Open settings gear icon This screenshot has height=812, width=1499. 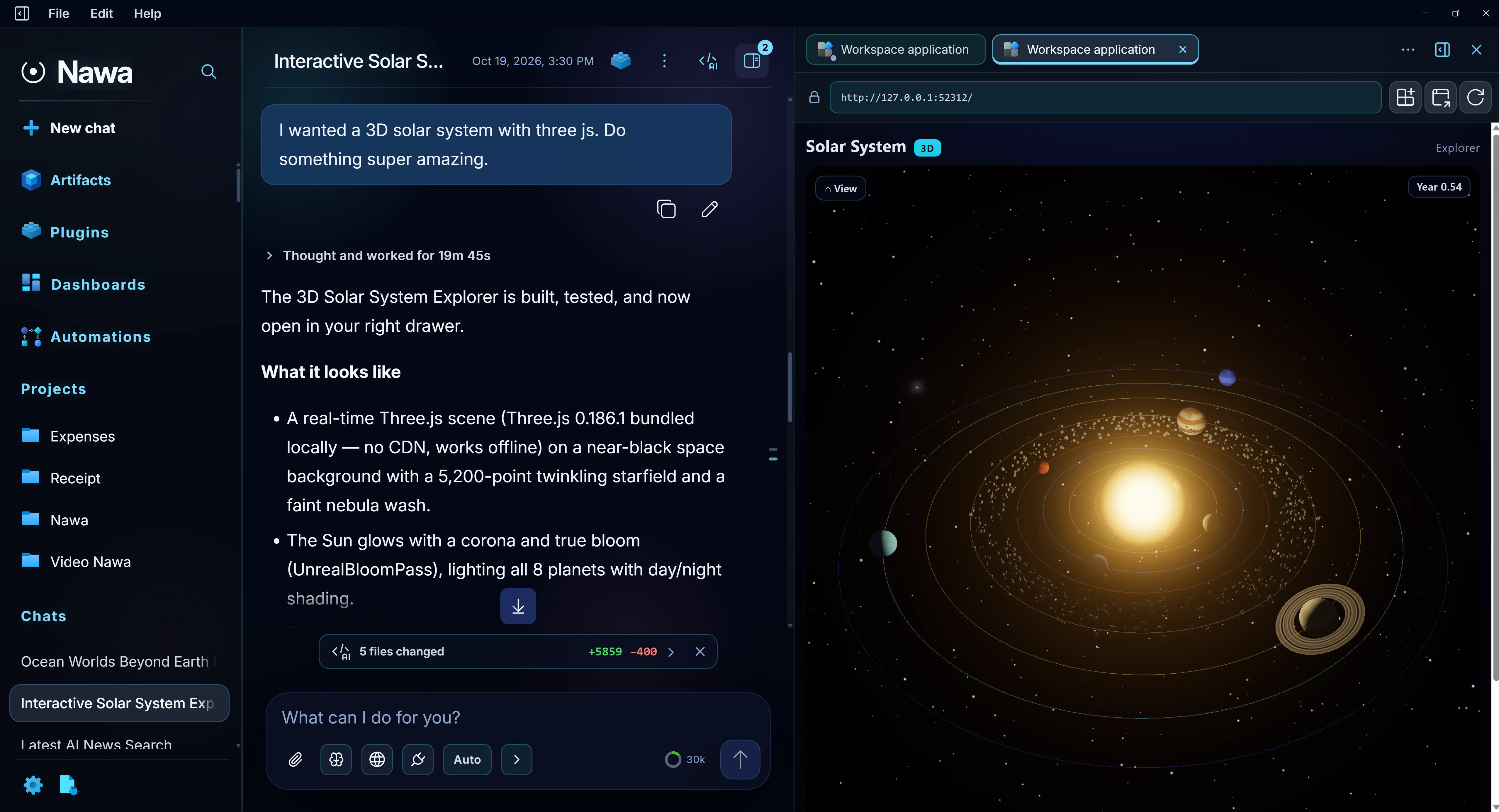coord(33,785)
